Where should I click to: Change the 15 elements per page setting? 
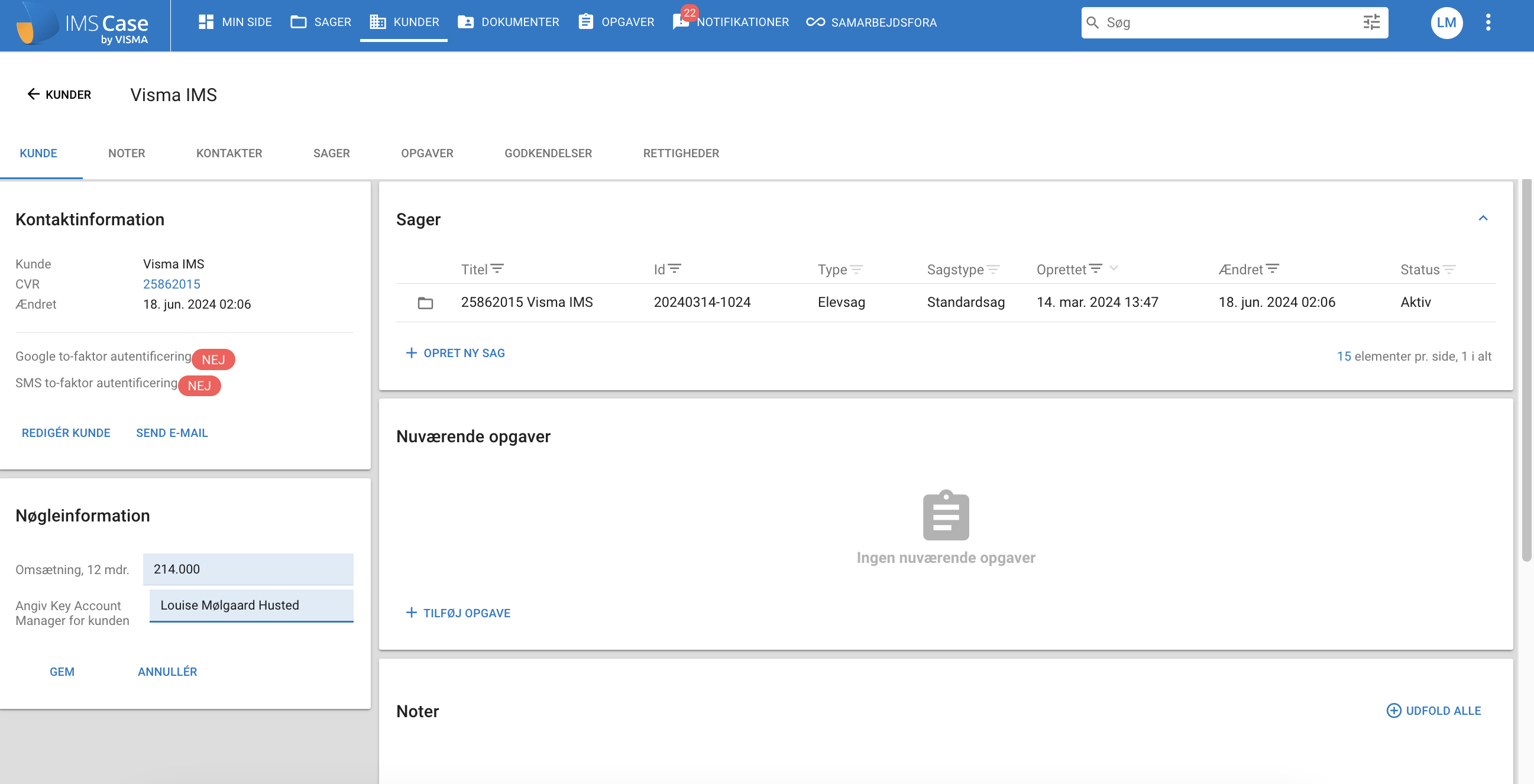[1344, 357]
